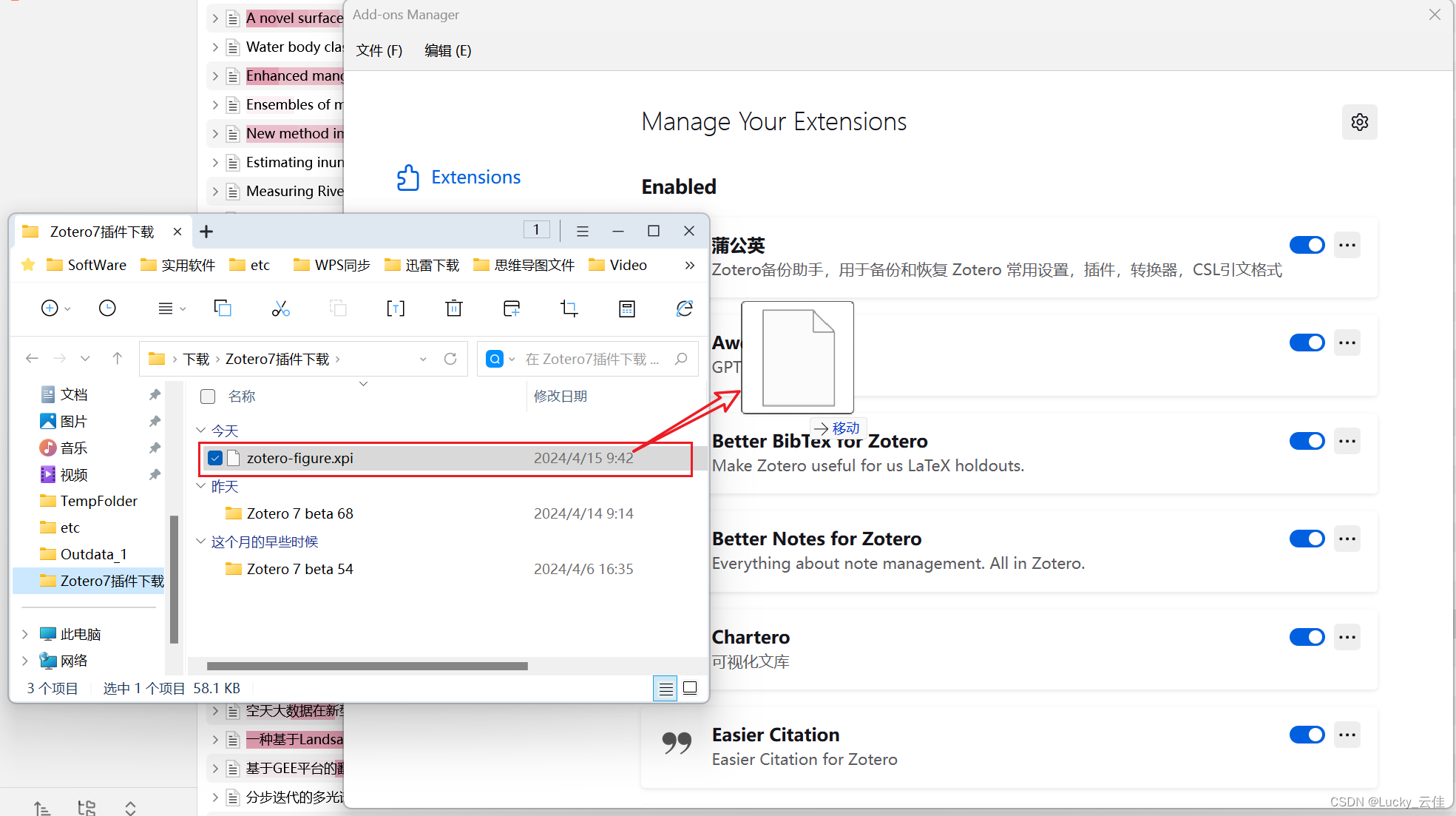The height and width of the screenshot is (816, 1456).
Task: Collapse the 昨天 file group
Action: click(x=200, y=486)
